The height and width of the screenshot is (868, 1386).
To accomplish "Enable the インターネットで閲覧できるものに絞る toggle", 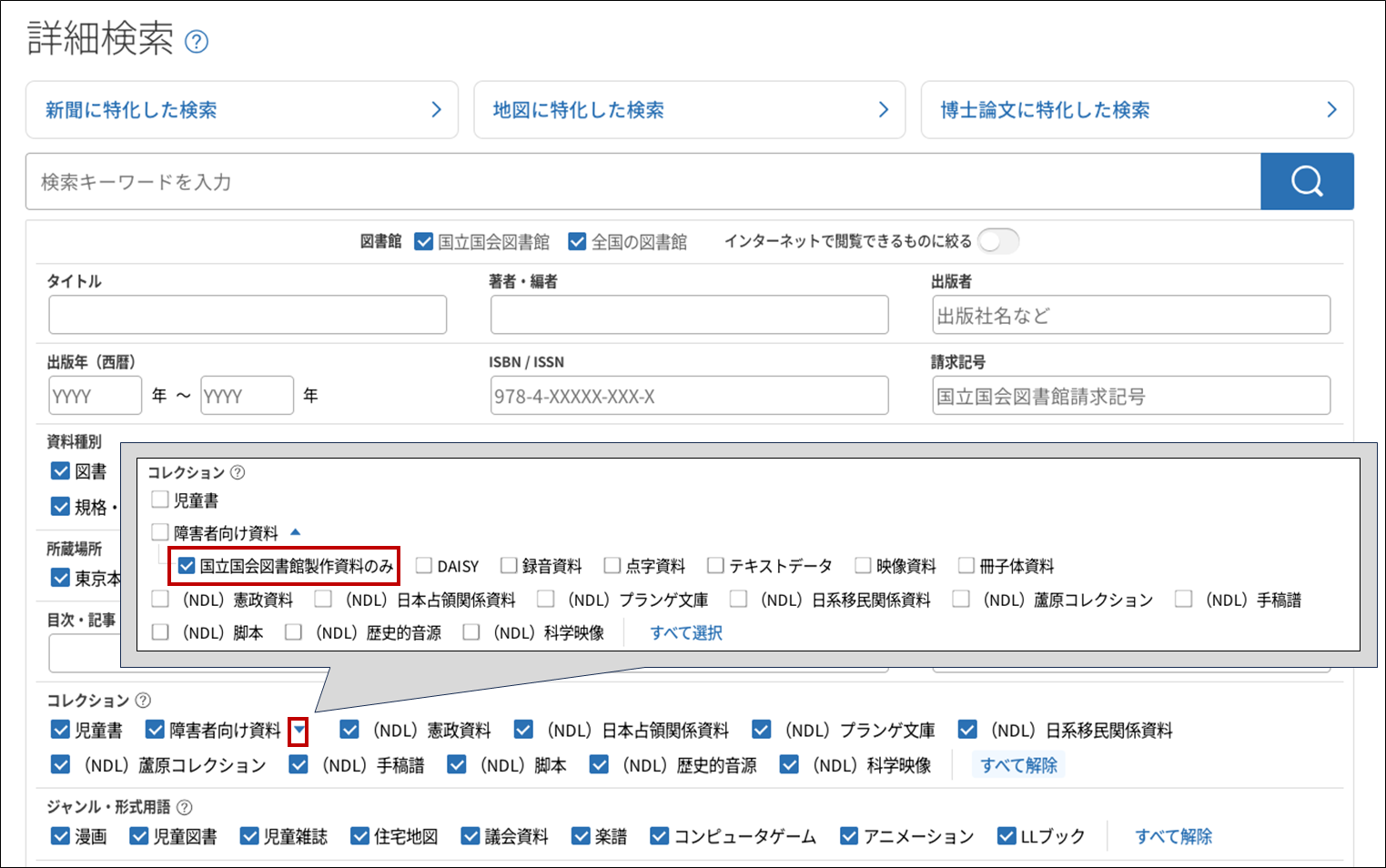I will pyautogui.click(x=998, y=241).
